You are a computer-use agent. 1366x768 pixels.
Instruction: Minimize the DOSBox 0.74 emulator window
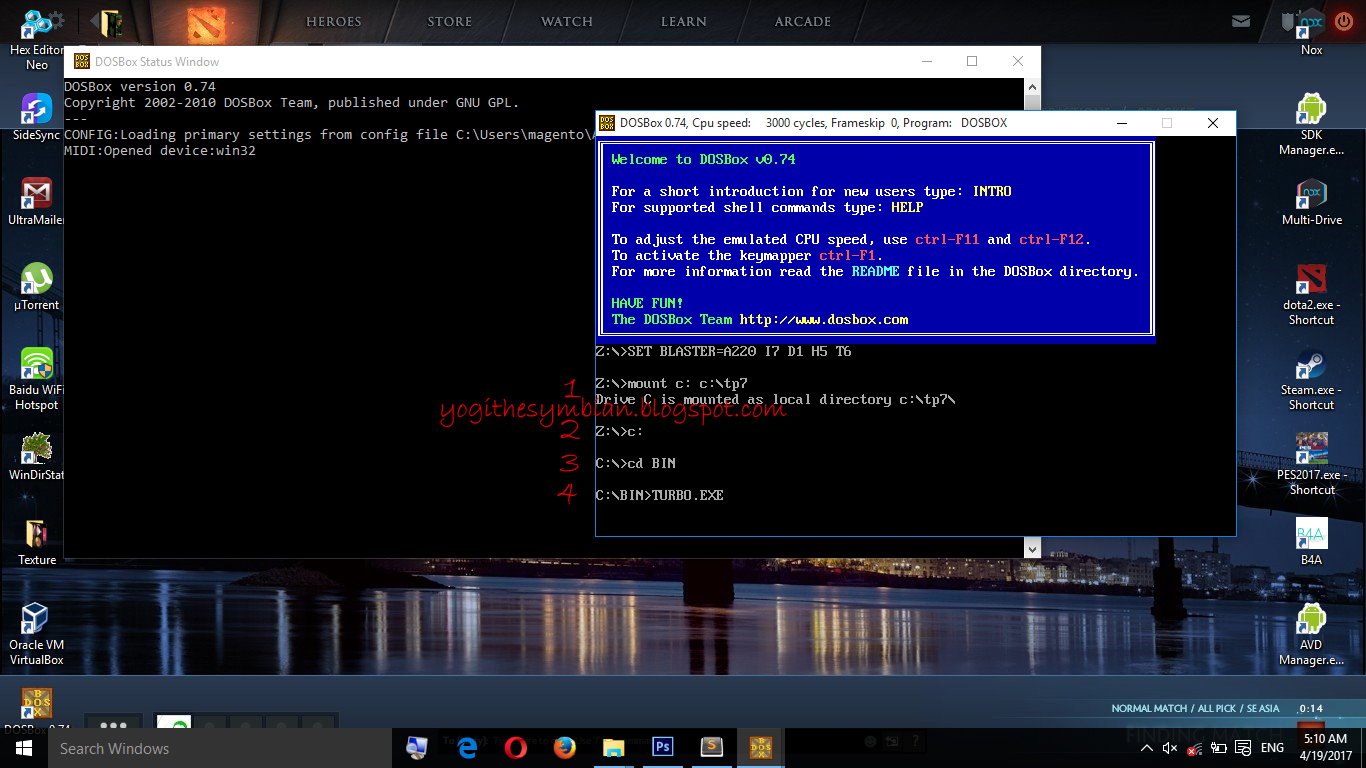tap(1121, 123)
